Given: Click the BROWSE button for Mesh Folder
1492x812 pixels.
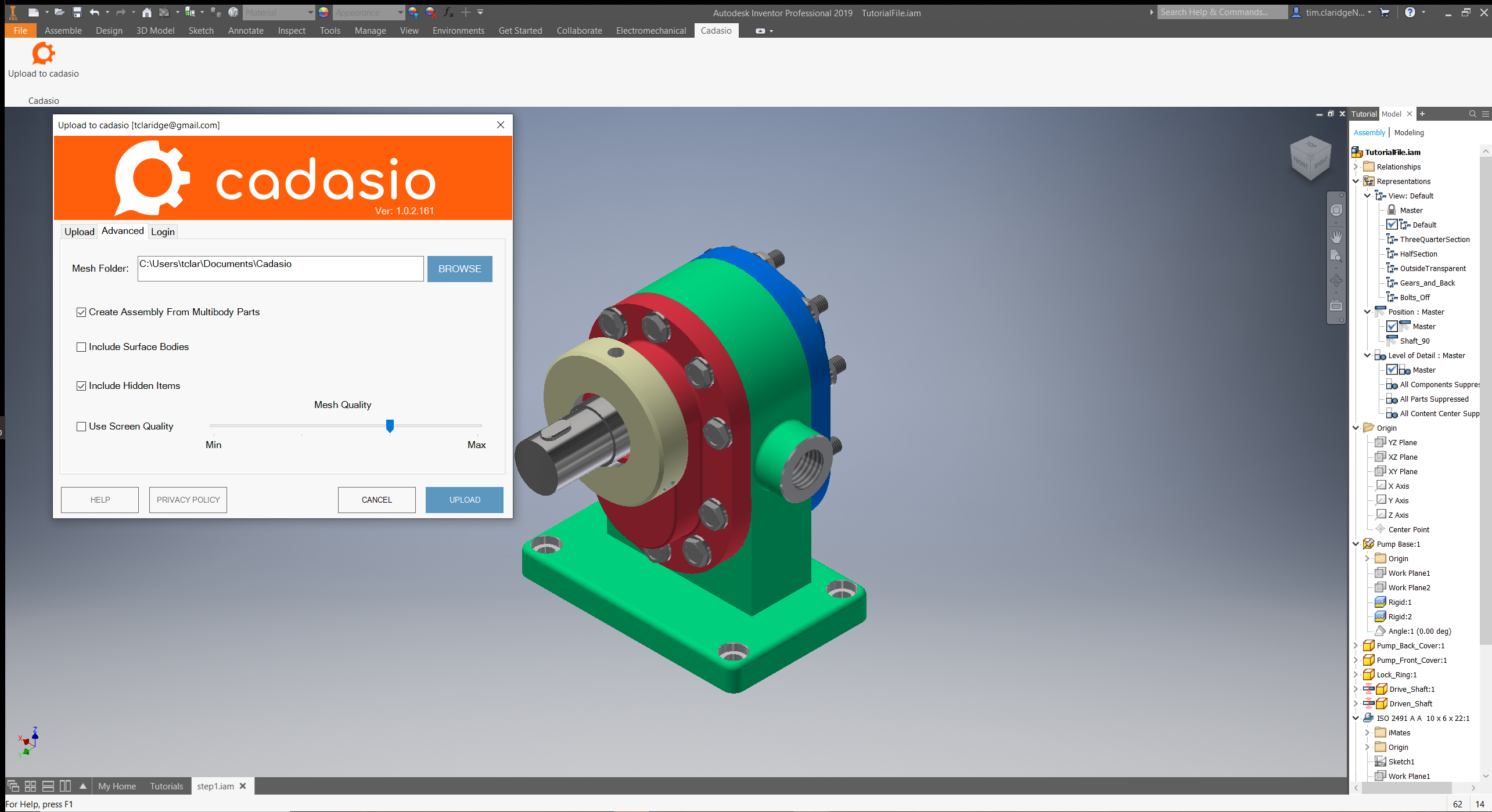Looking at the screenshot, I should point(459,269).
